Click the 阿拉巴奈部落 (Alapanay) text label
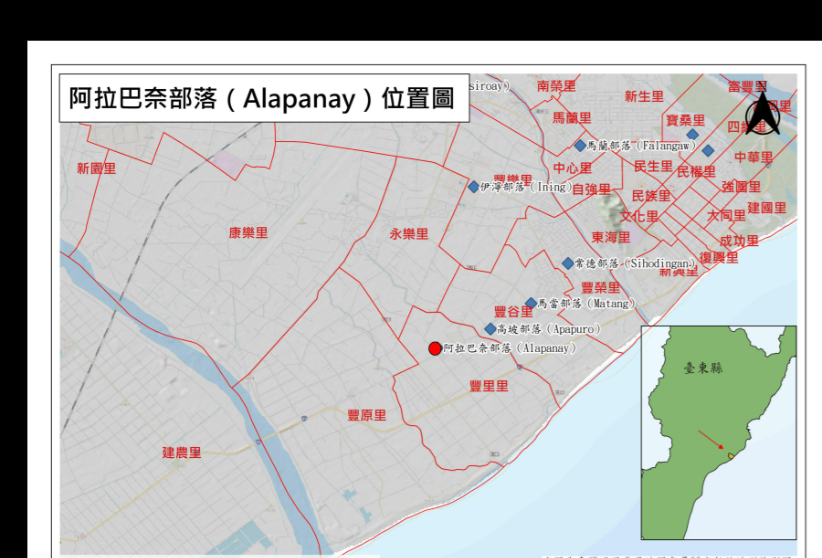 (x=509, y=349)
